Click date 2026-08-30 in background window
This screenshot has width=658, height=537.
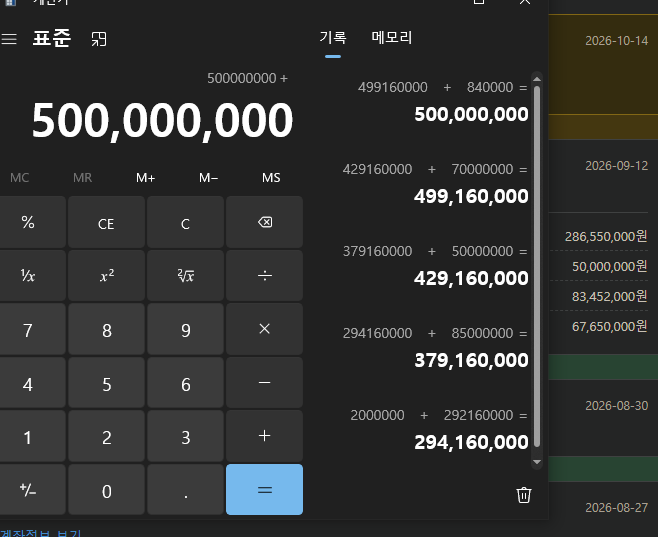[x=616, y=406]
